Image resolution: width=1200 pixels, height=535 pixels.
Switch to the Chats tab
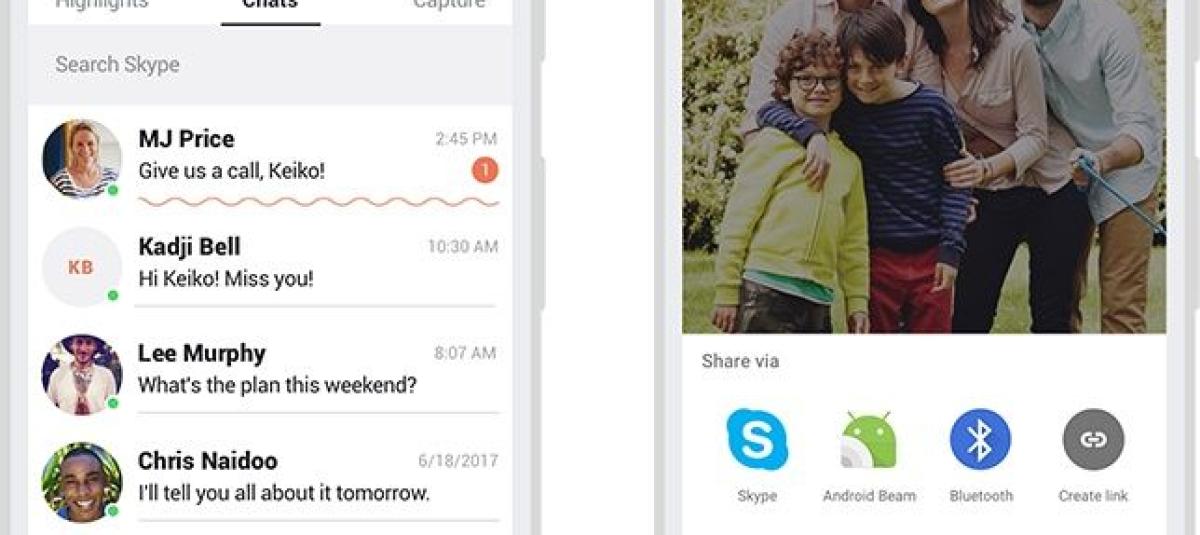pyautogui.click(x=270, y=5)
